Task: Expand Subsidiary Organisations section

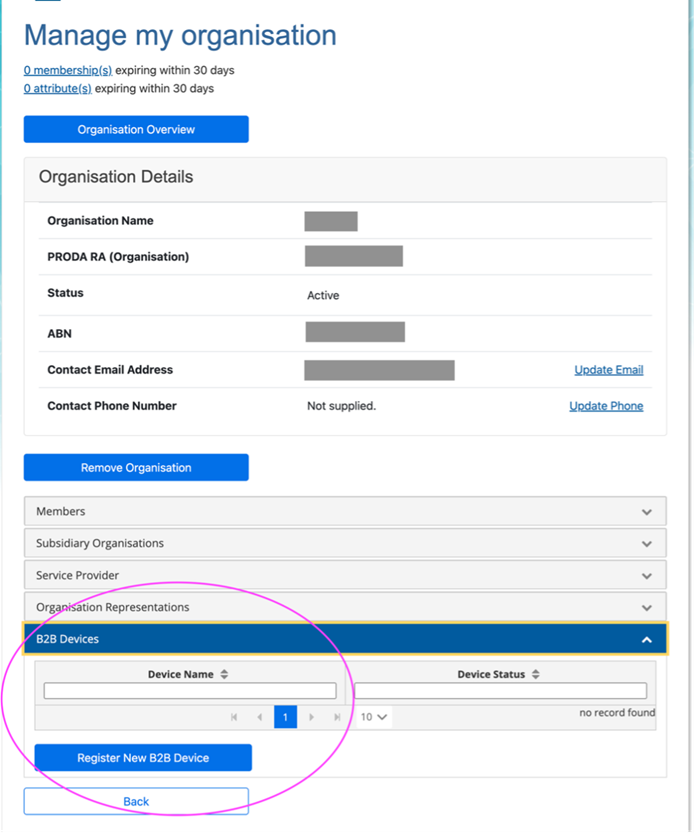Action: (345, 543)
